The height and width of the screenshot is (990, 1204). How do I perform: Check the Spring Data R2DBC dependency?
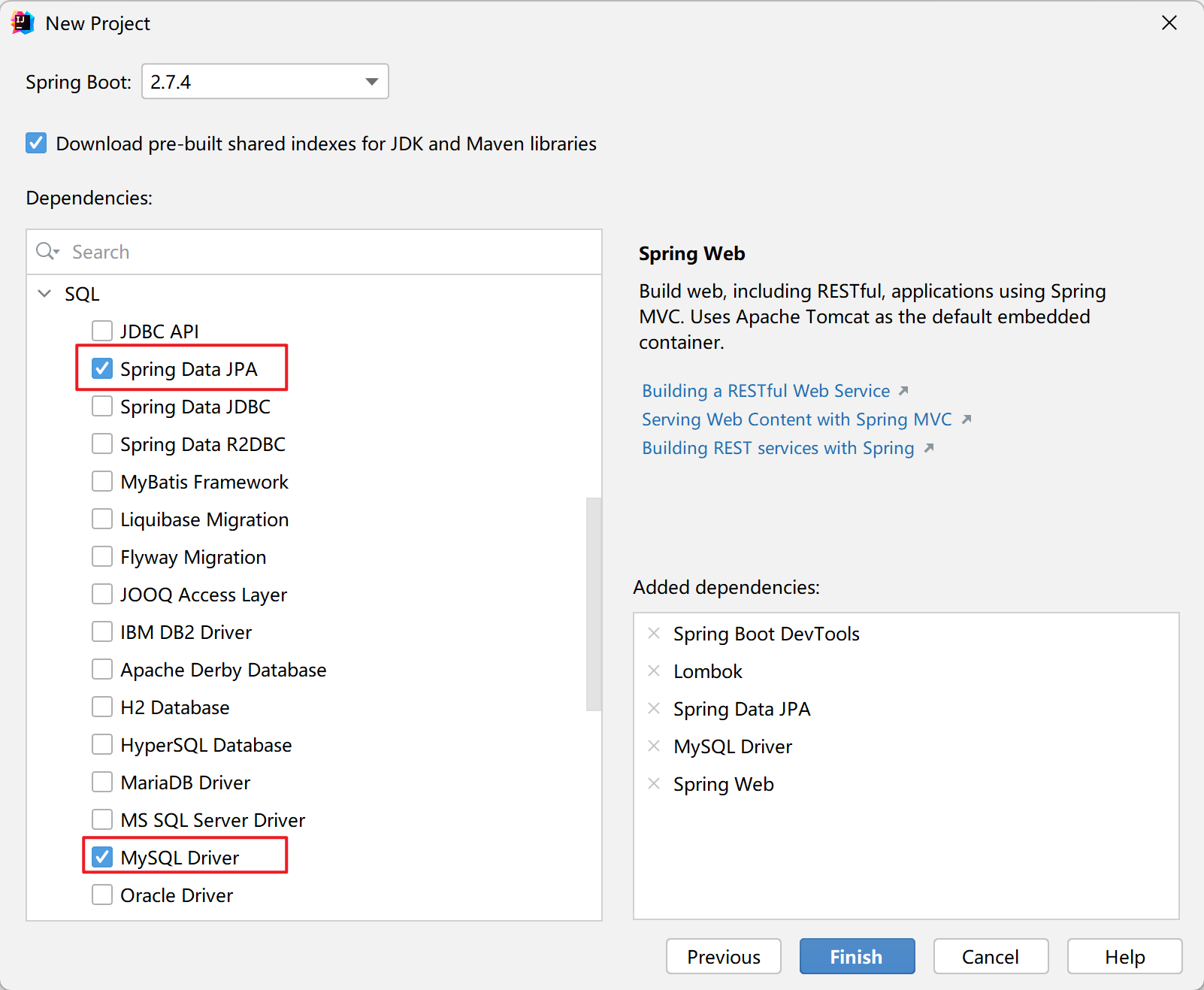click(x=102, y=444)
